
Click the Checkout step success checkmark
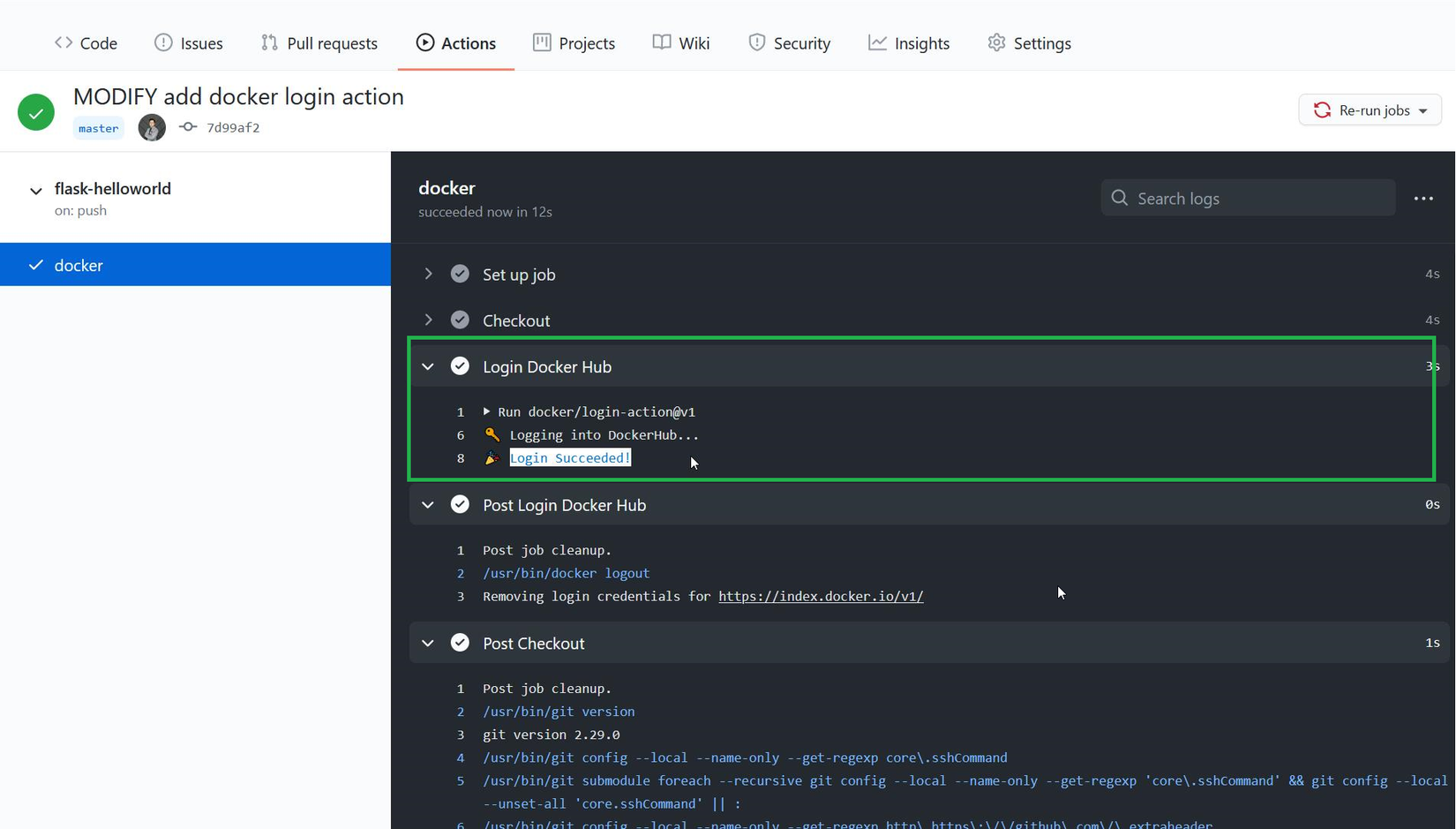[460, 320]
